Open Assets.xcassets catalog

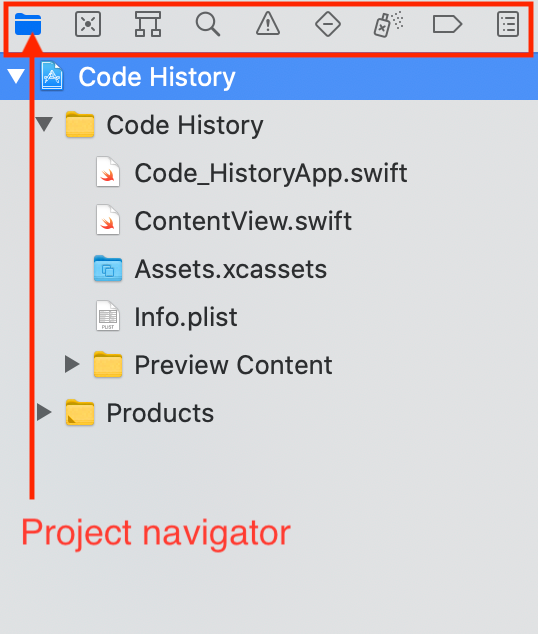(230, 269)
